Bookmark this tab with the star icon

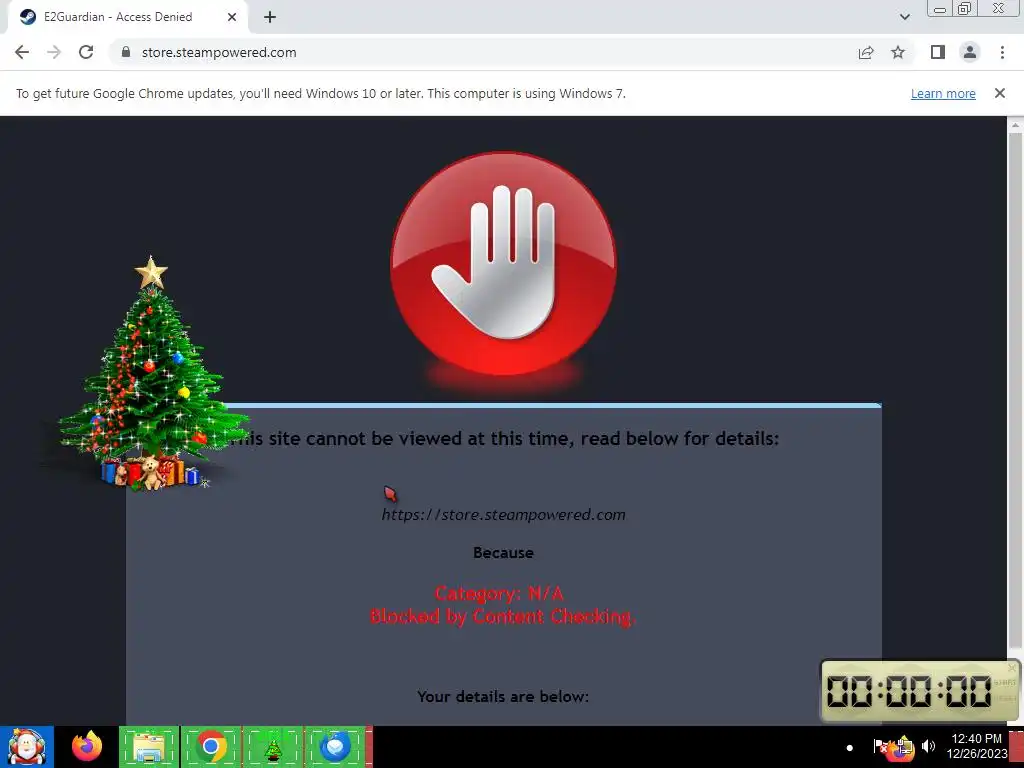click(x=898, y=52)
